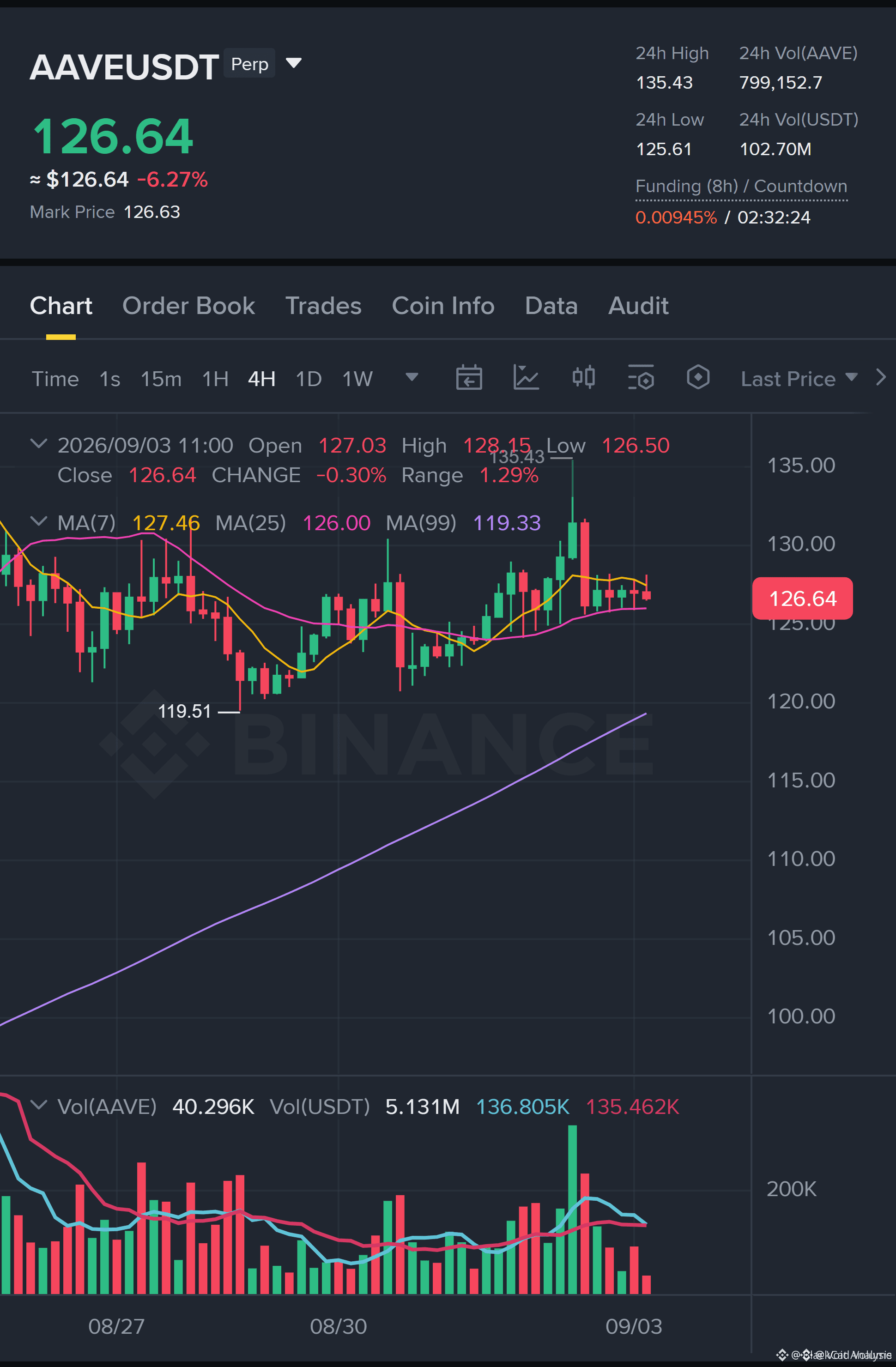
Task: Switch to the Order Book tab
Action: [x=188, y=306]
